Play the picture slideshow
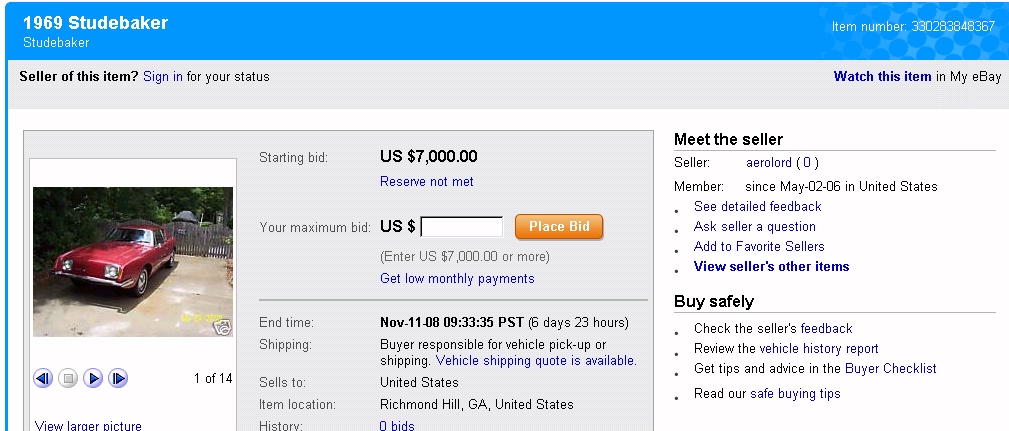 (93, 378)
